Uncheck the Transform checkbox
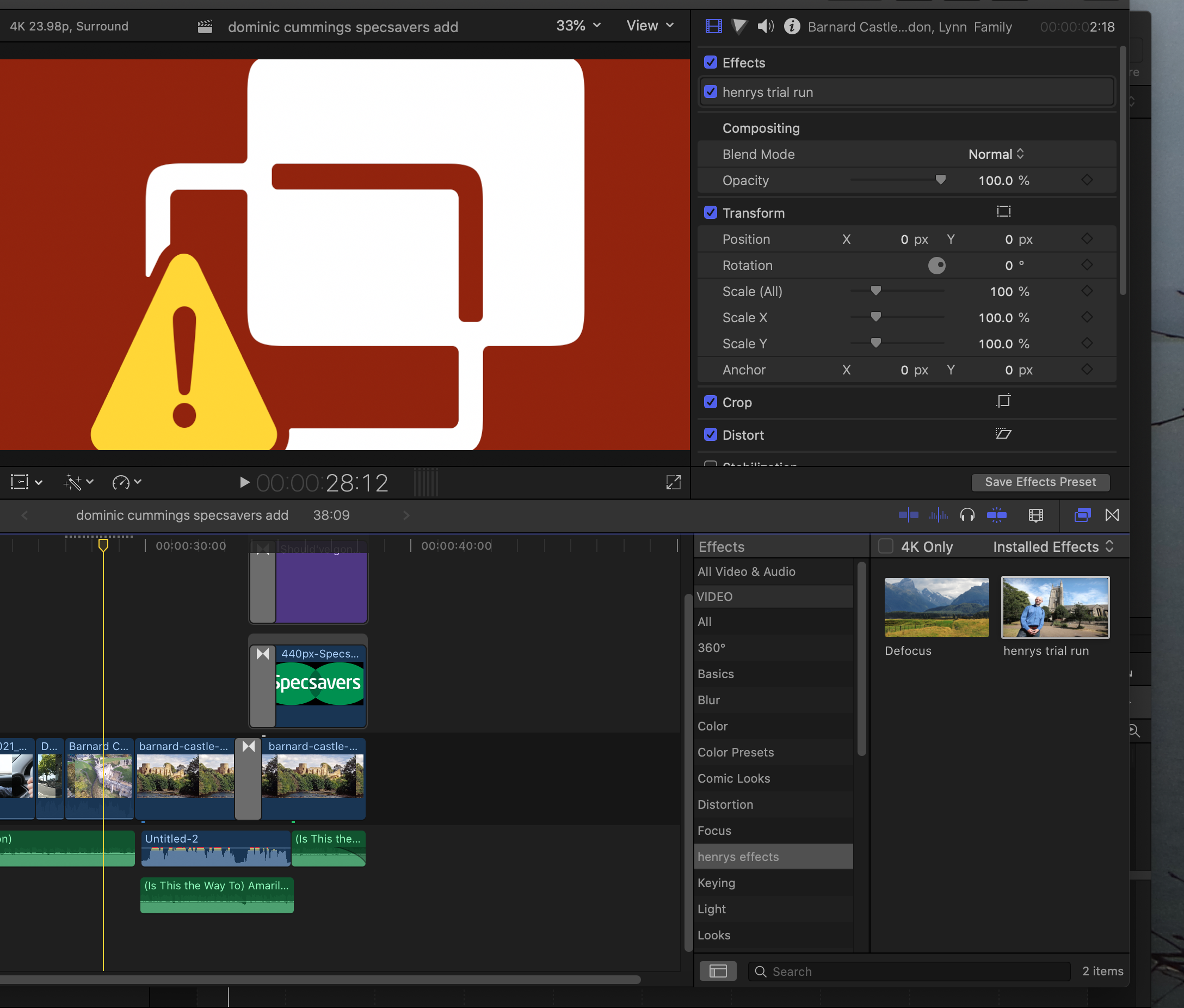This screenshot has width=1184, height=1008. pyautogui.click(x=711, y=213)
